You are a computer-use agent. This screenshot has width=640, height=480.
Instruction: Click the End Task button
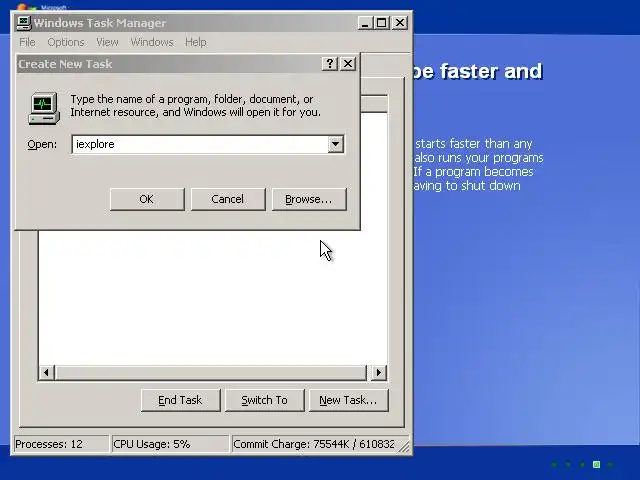(x=180, y=400)
